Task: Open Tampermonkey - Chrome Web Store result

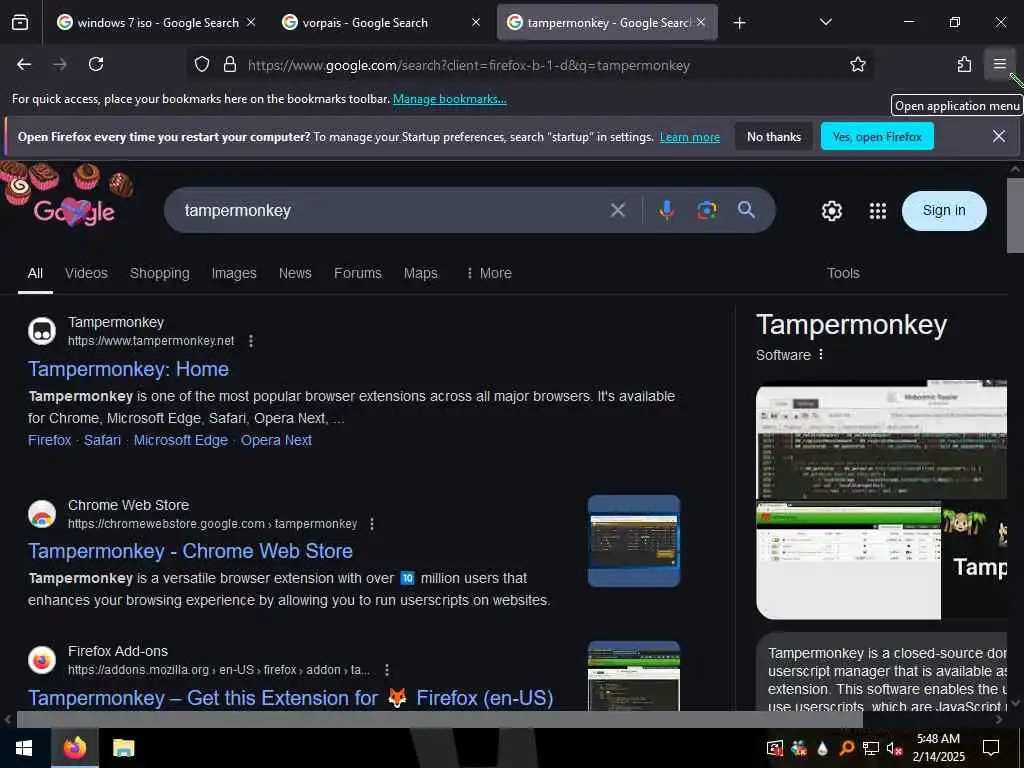Action: [x=191, y=551]
